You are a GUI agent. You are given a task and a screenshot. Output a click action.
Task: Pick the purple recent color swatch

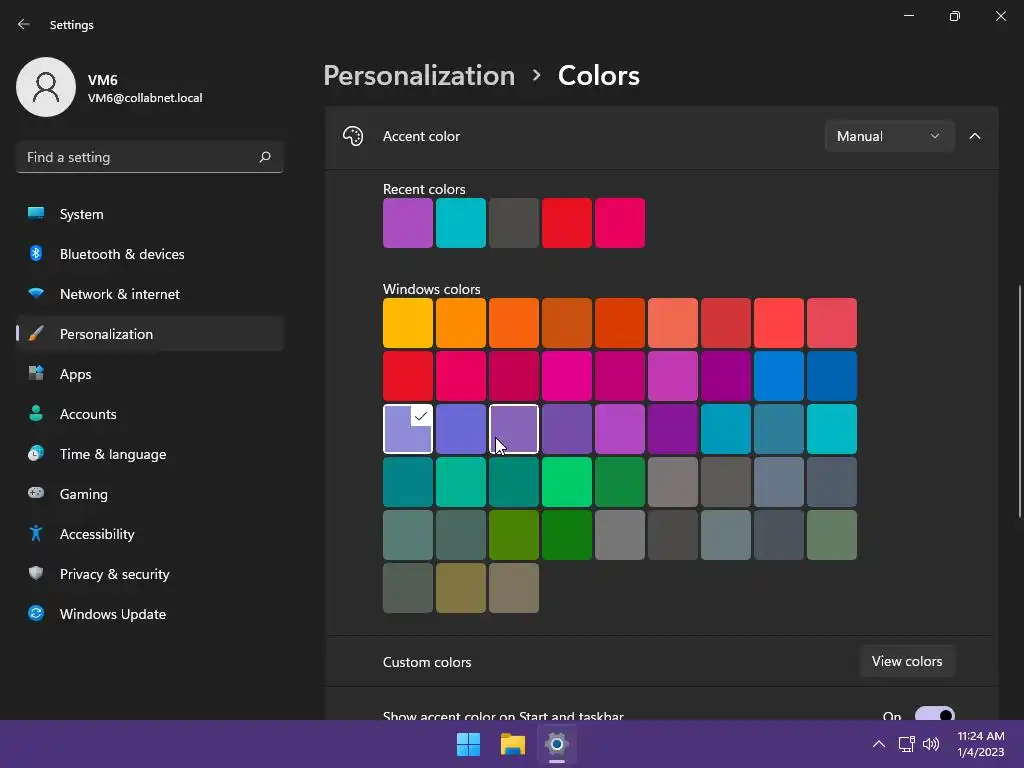coord(408,223)
